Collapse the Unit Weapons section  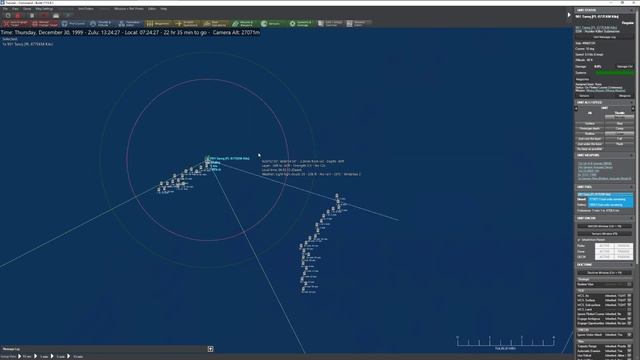(x=631, y=156)
